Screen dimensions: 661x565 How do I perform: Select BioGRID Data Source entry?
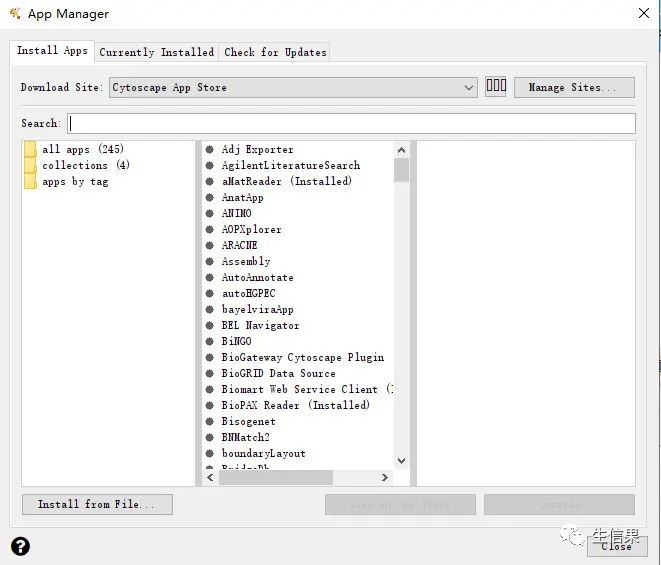pos(279,374)
